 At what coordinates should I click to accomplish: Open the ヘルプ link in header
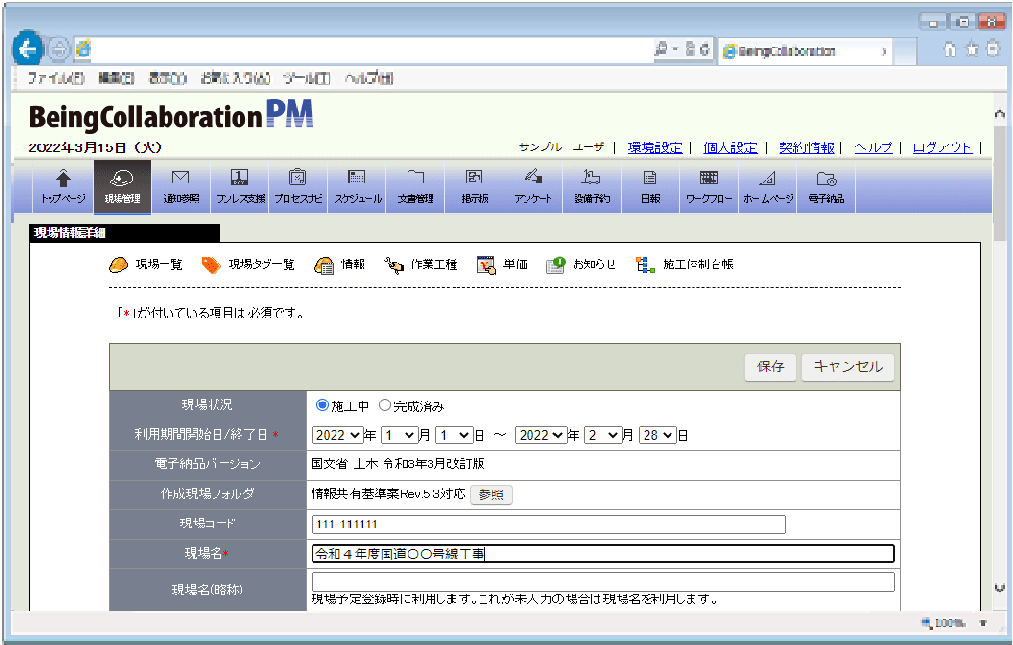tap(873, 147)
